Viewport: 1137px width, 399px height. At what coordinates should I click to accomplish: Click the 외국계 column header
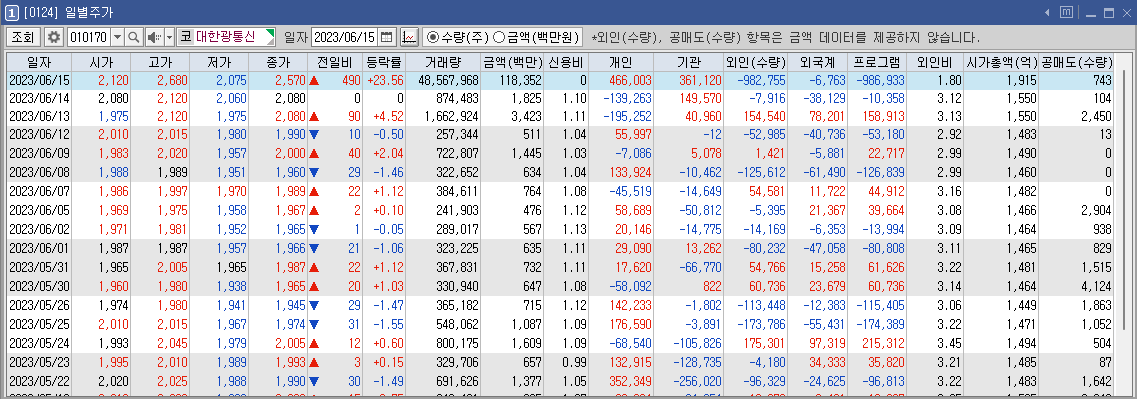(x=817, y=62)
